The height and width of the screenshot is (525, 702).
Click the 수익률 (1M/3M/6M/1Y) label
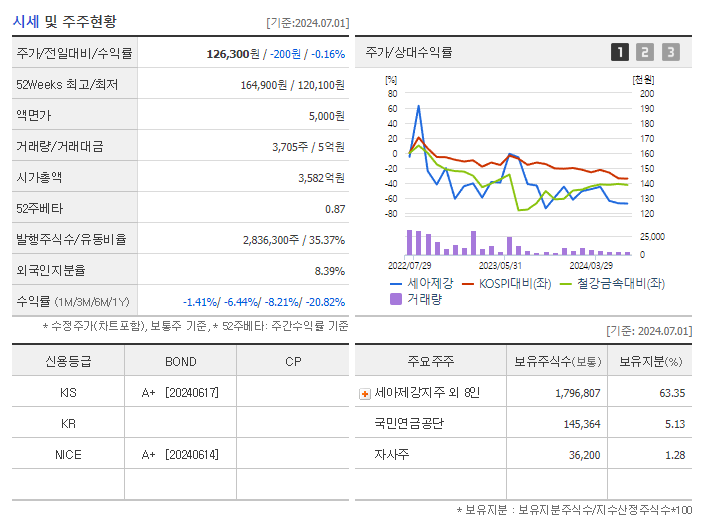click(73, 301)
